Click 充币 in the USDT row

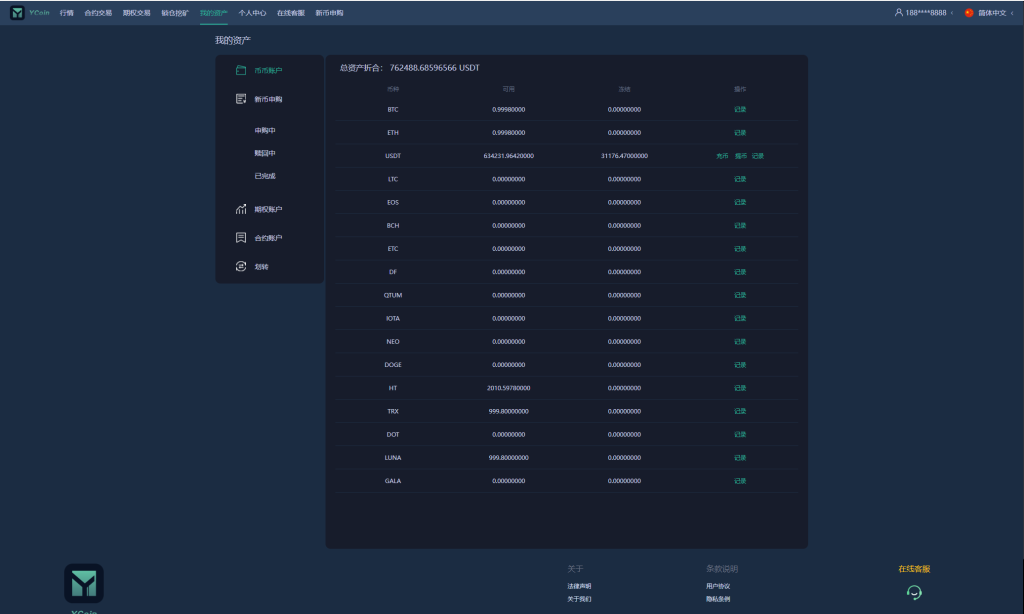point(722,156)
